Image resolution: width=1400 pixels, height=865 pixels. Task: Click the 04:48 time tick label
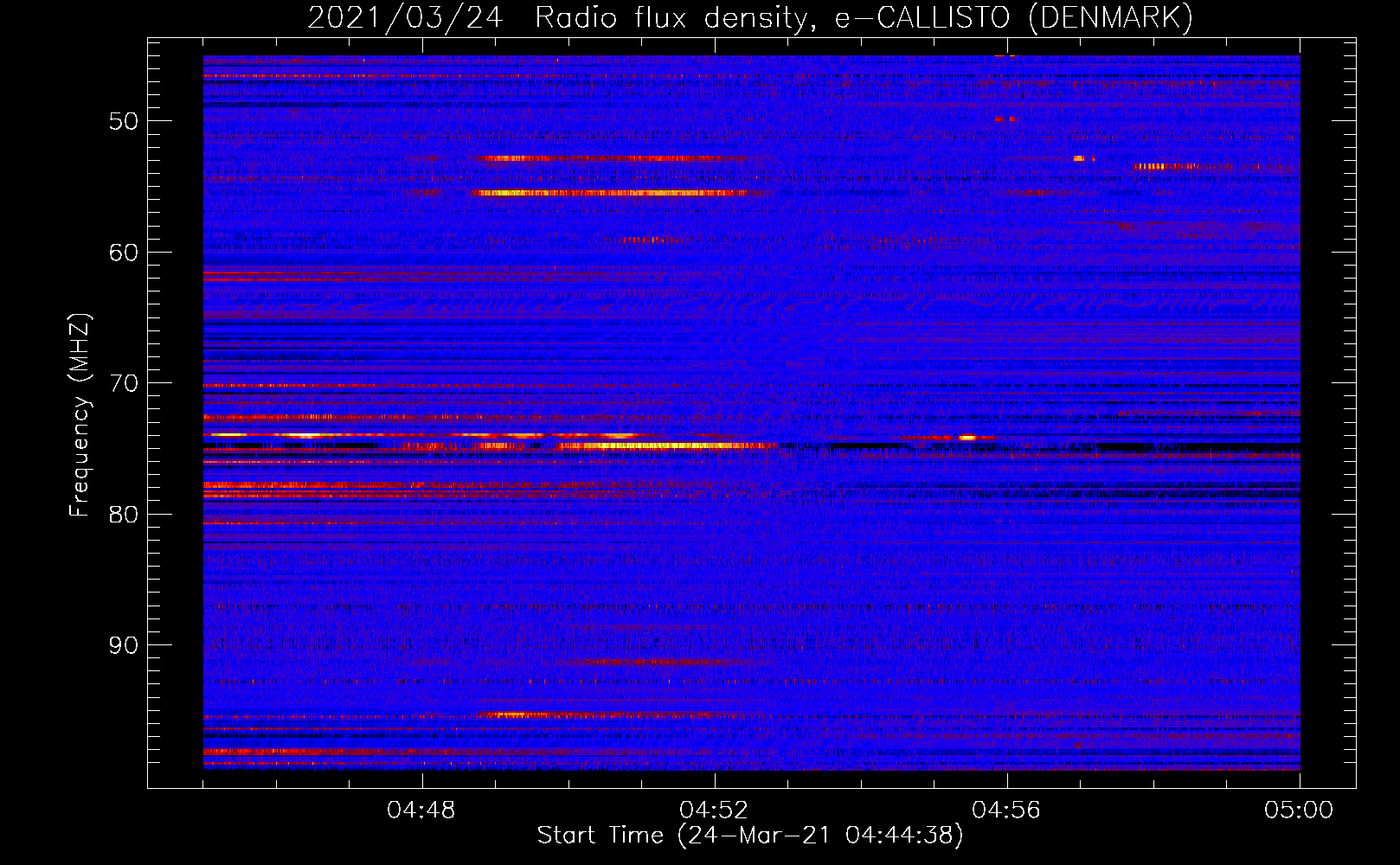point(422,811)
